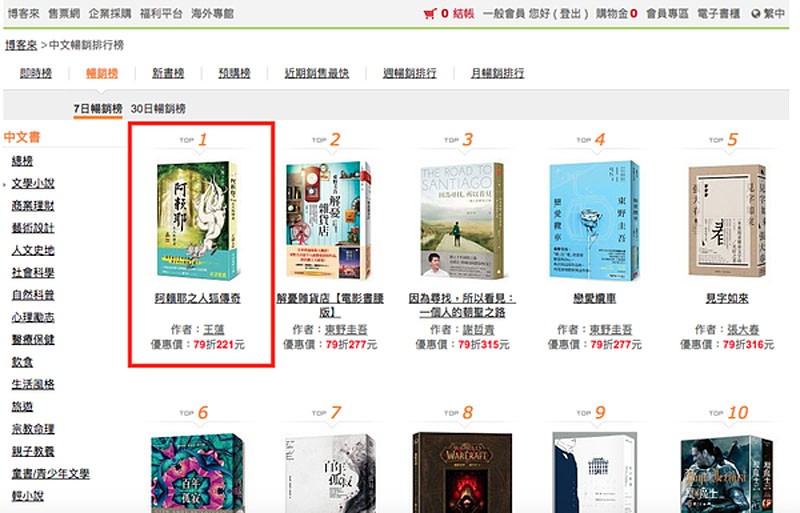The image size is (800, 513).
Task: Click the 博客來 breadcrumb link
Action: point(21,45)
